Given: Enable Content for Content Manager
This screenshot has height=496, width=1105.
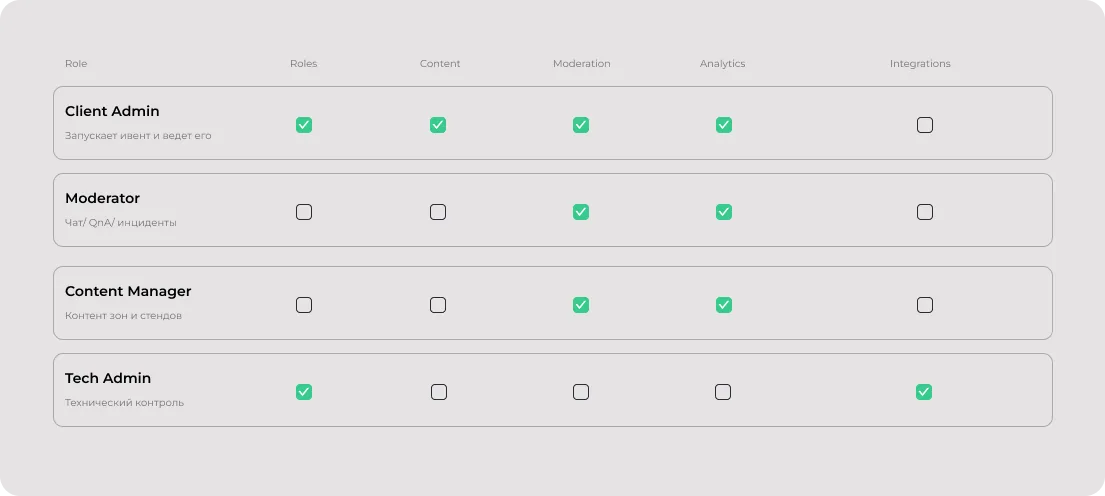Looking at the screenshot, I should (x=438, y=305).
